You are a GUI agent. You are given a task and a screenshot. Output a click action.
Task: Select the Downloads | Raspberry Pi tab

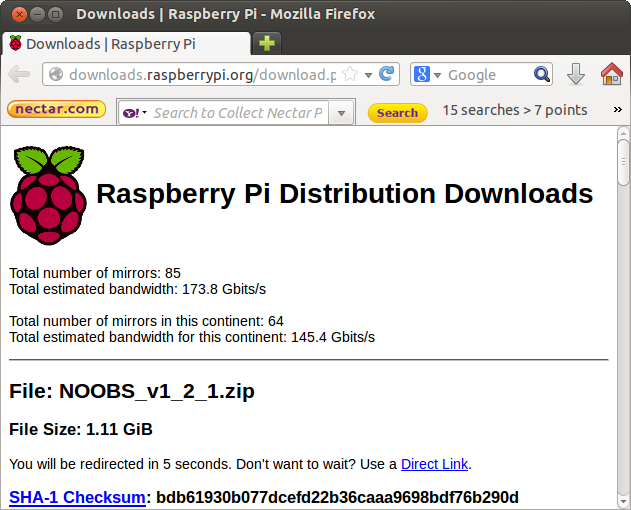click(x=126, y=43)
